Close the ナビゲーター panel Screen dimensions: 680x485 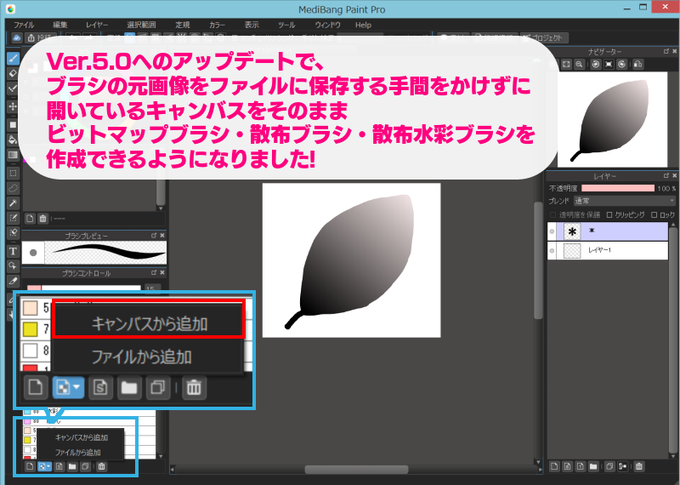coord(674,52)
